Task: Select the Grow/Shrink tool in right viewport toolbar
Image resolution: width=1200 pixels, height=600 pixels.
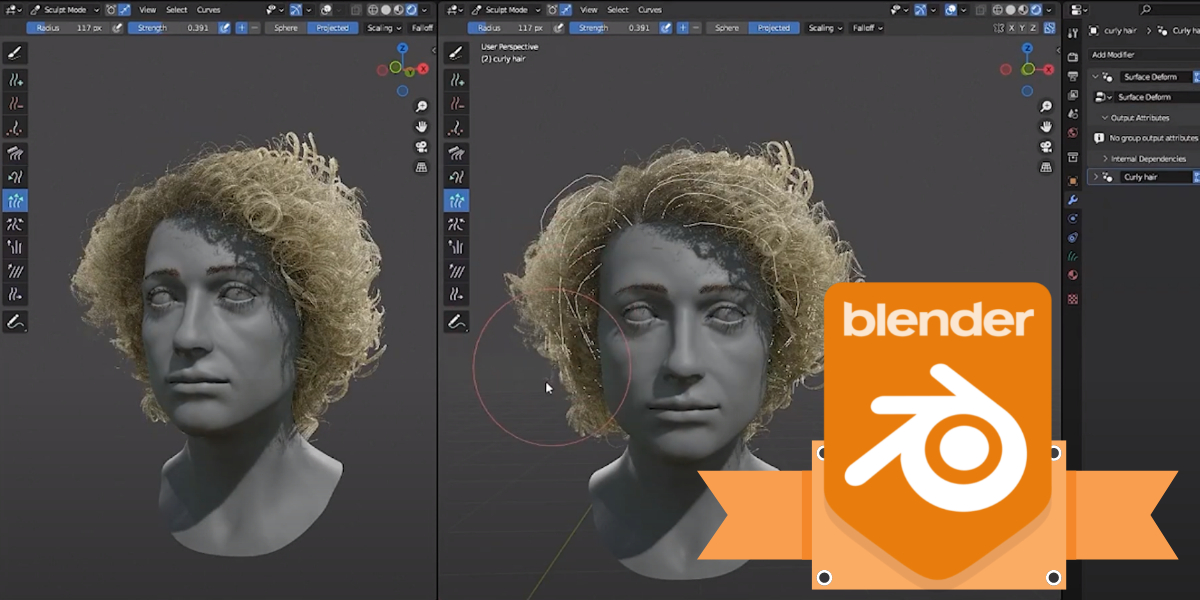Action: (x=456, y=201)
